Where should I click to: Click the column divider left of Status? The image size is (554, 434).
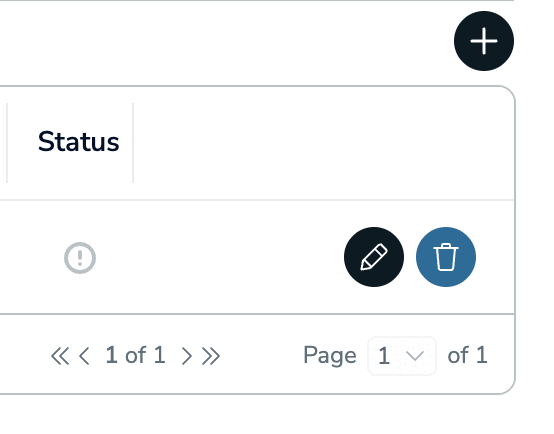click(x=7, y=143)
